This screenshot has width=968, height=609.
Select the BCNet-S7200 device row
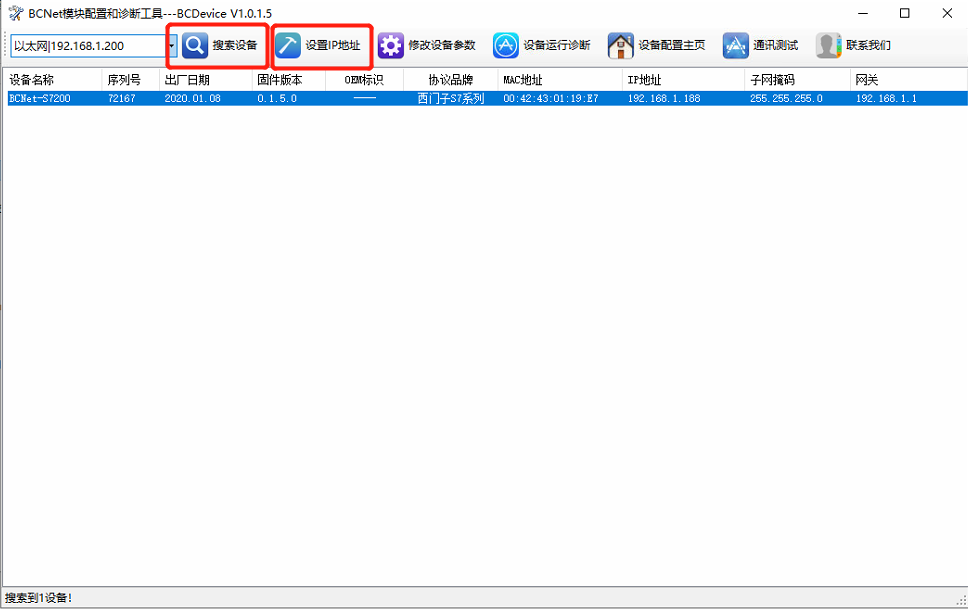487,98
